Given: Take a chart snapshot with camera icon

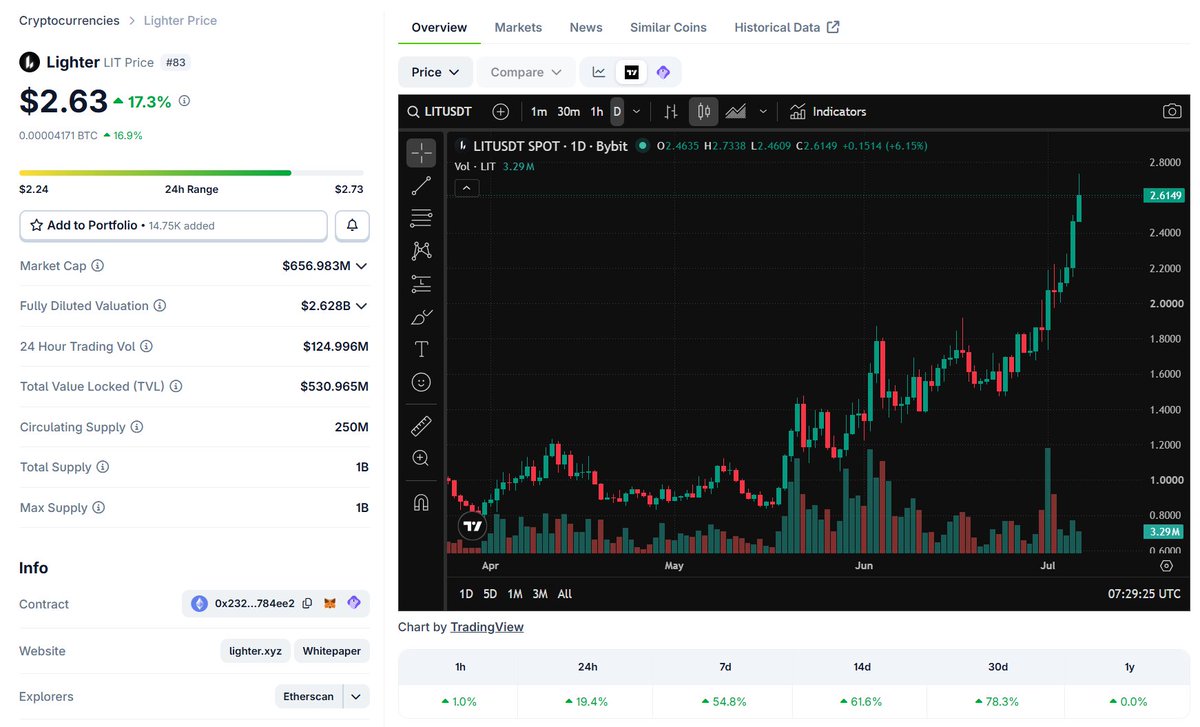Looking at the screenshot, I should pos(1172,111).
